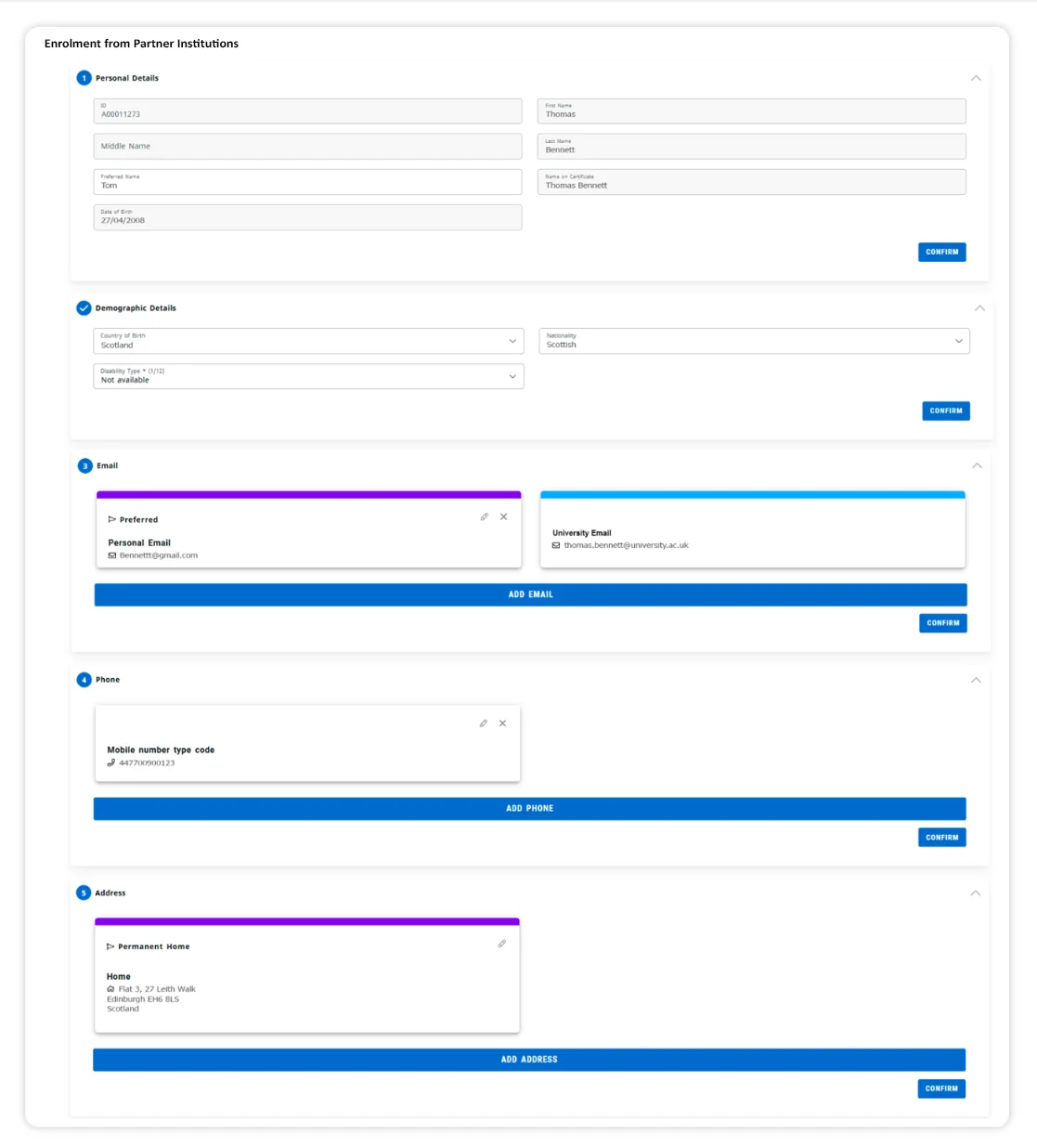Collapse the Phone section chevron
This screenshot has width=1037, height=1148.
[x=976, y=680]
